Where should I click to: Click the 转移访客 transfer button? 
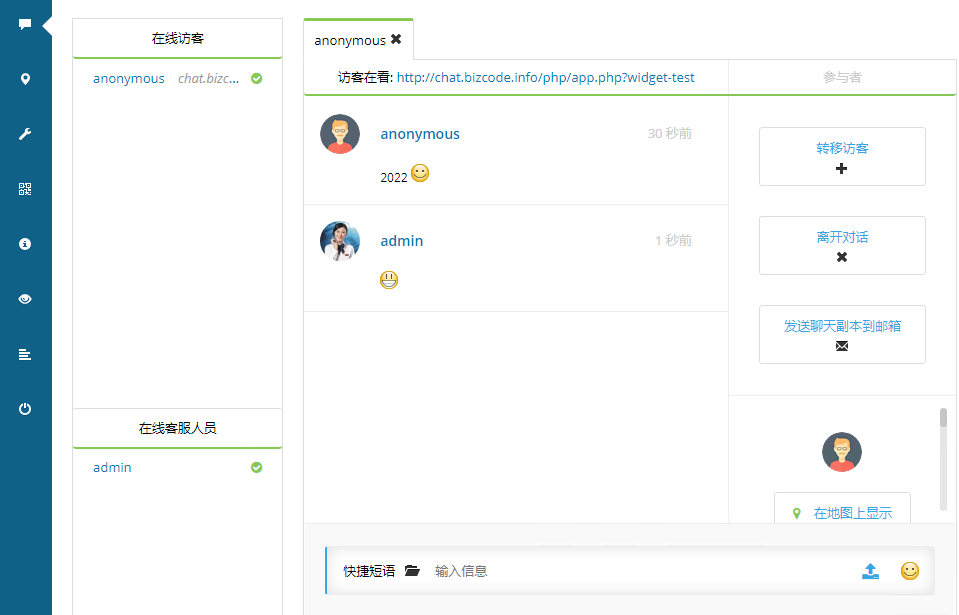(842, 157)
